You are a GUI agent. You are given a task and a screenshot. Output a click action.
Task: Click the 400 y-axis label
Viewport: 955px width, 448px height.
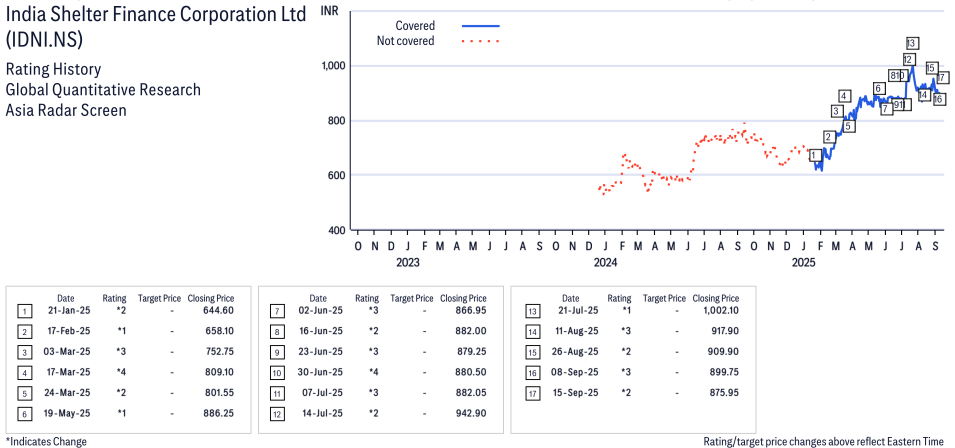tap(339, 230)
